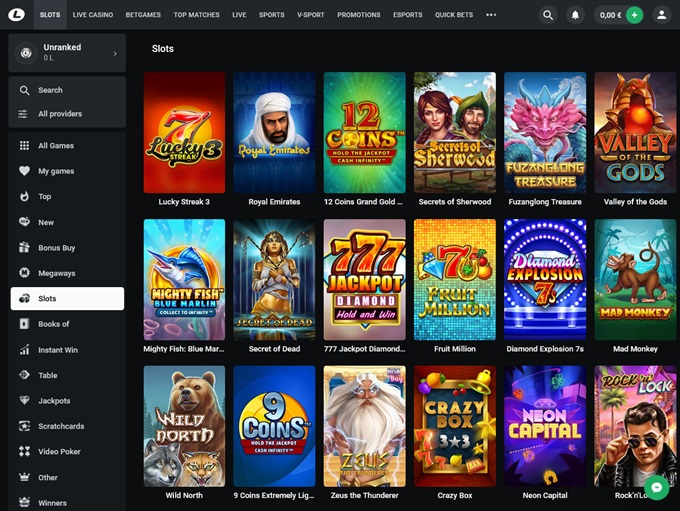Open Jackpots category in sidebar
The width and height of the screenshot is (680, 511).
[54, 401]
